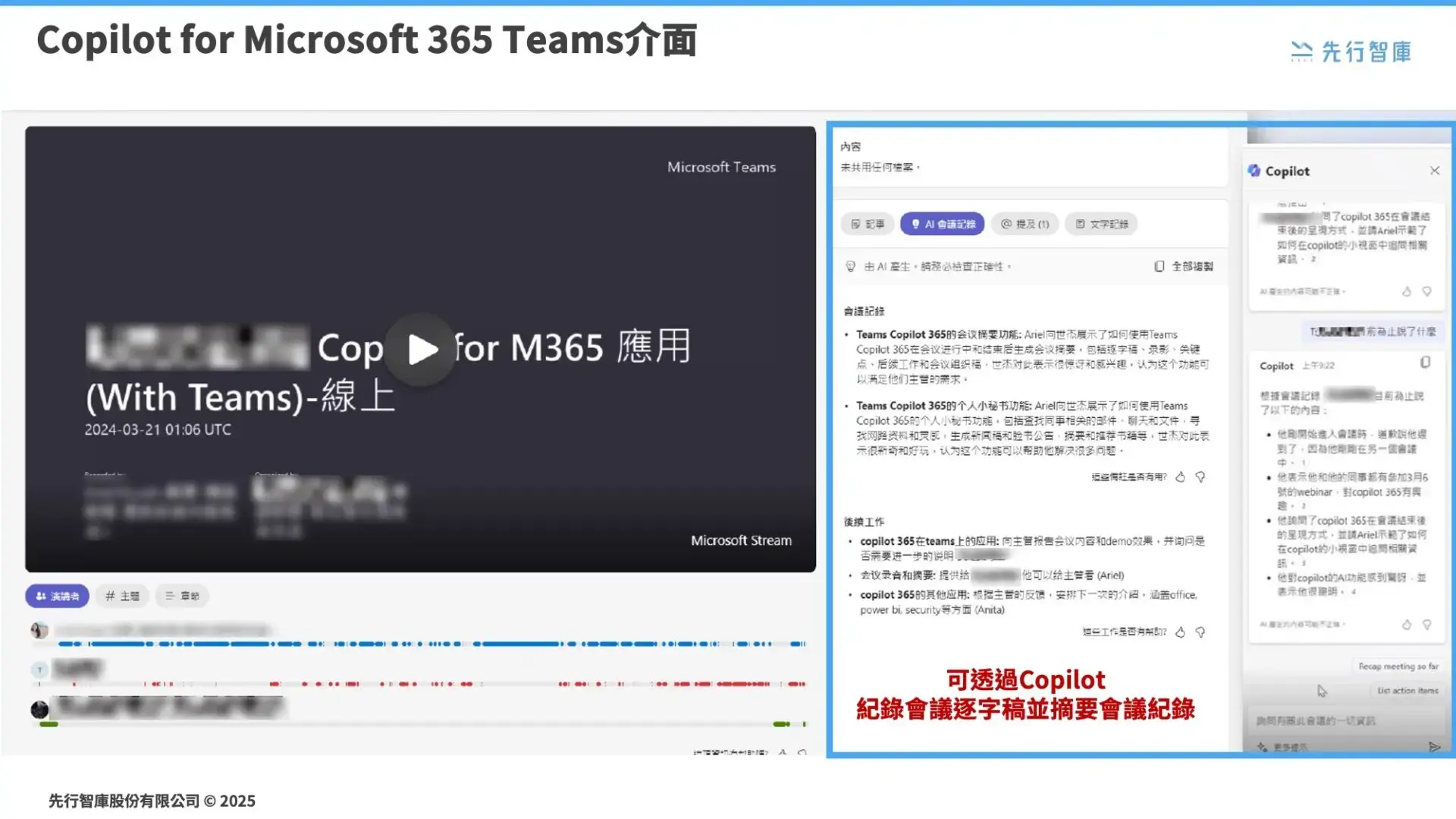Click the 2024-03-21 01:06 UTC timestamp
Image resolution: width=1456 pixels, height=819 pixels.
pos(158,429)
